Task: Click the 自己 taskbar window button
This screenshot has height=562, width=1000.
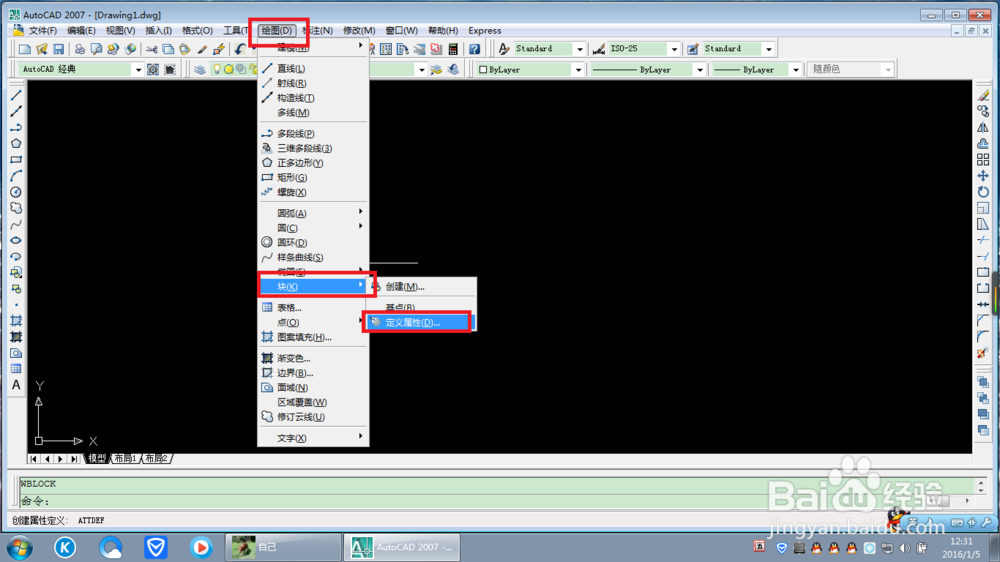Action: [x=283, y=547]
